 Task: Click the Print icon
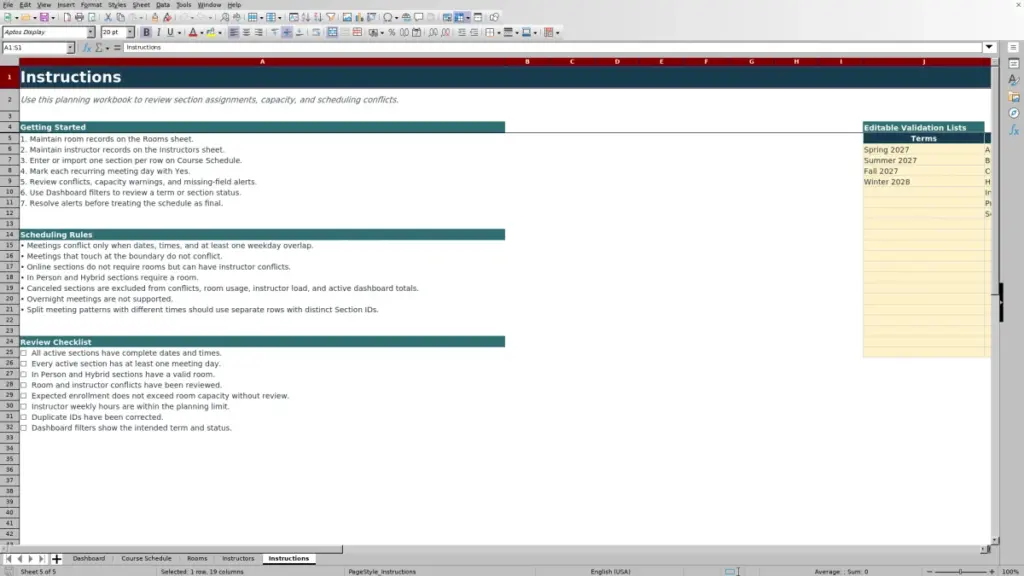[x=79, y=18]
